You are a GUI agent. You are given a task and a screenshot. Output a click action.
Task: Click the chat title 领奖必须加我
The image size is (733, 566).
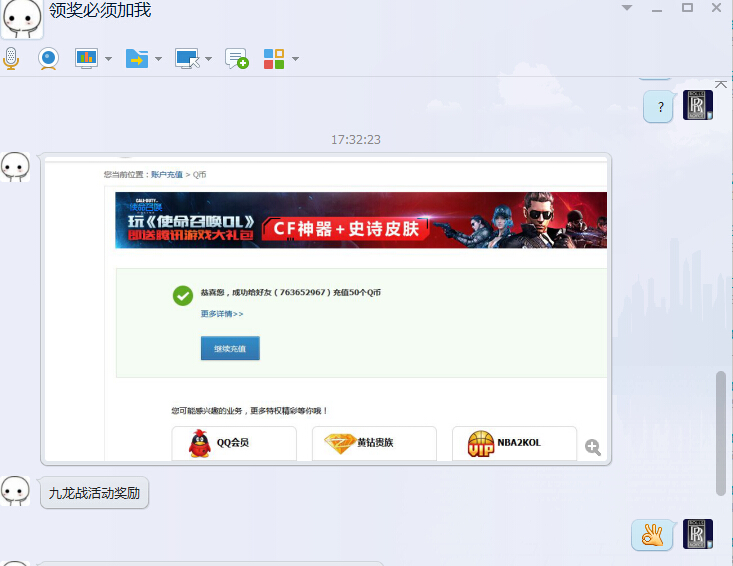click(100, 10)
